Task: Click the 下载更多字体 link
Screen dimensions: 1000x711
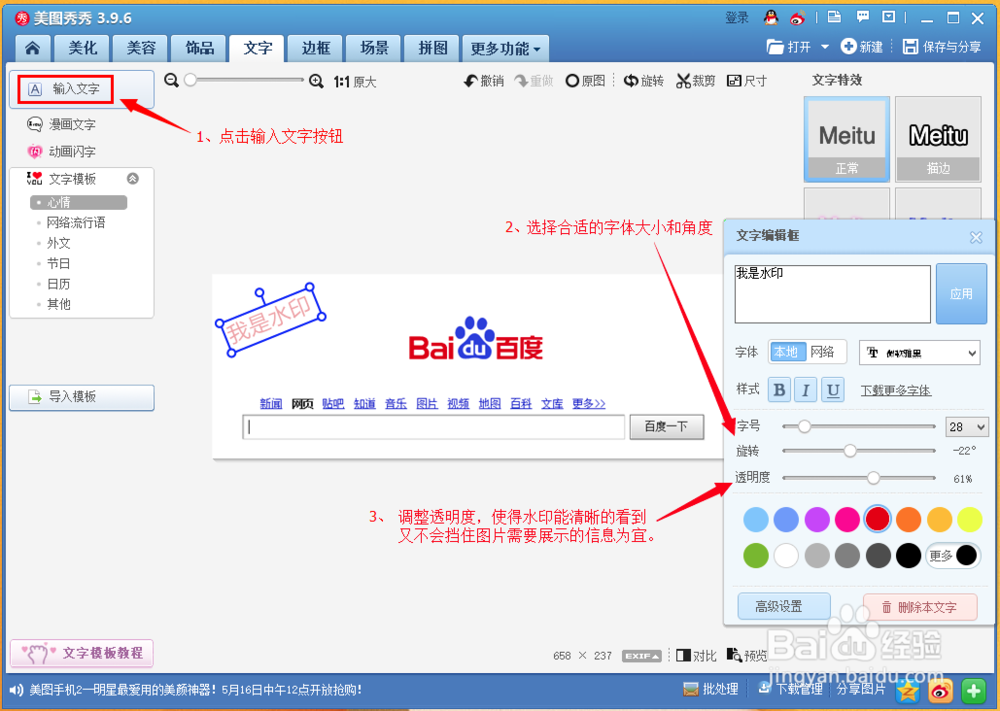Action: (x=895, y=390)
